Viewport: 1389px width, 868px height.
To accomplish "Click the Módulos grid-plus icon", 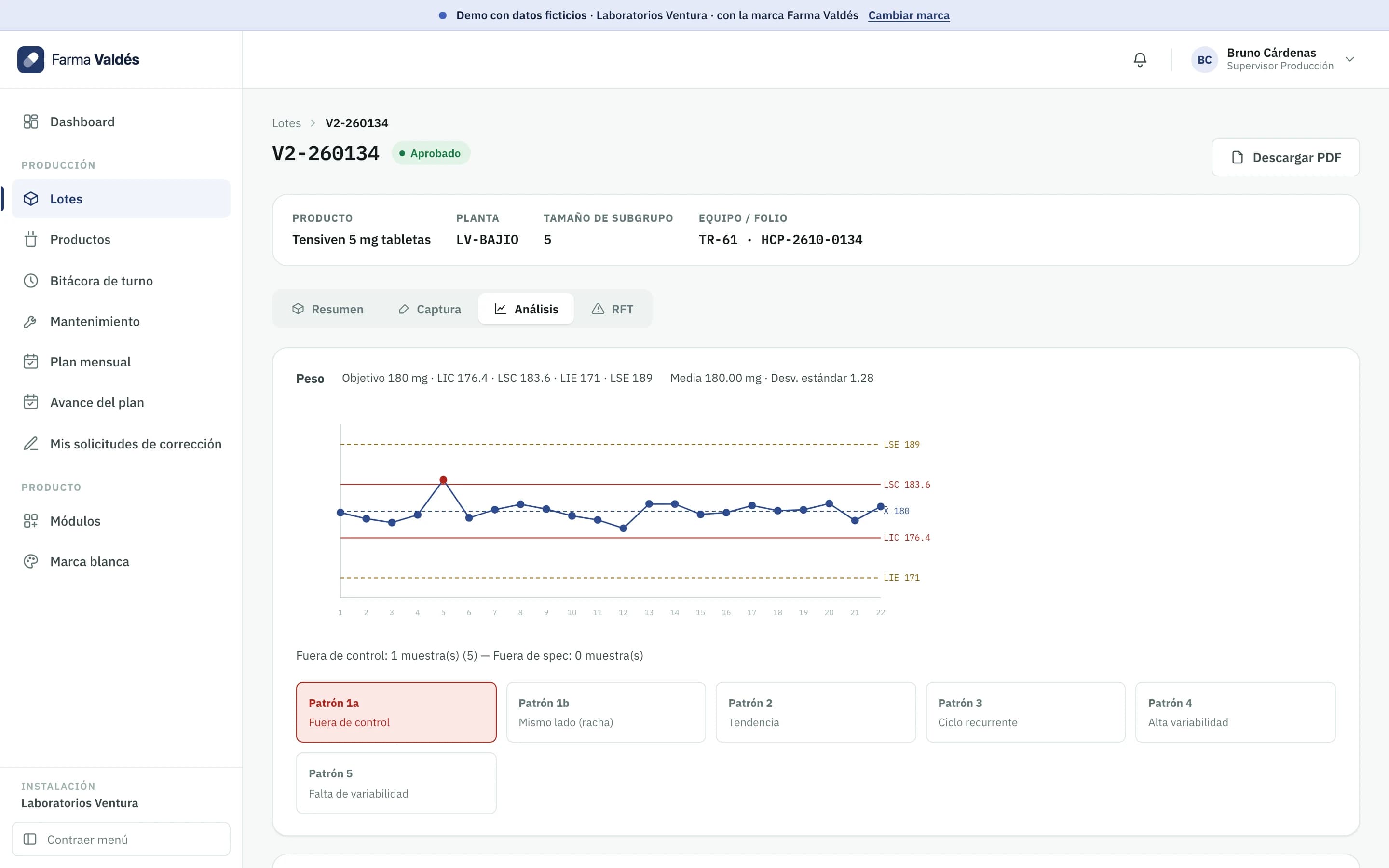I will coord(30,521).
